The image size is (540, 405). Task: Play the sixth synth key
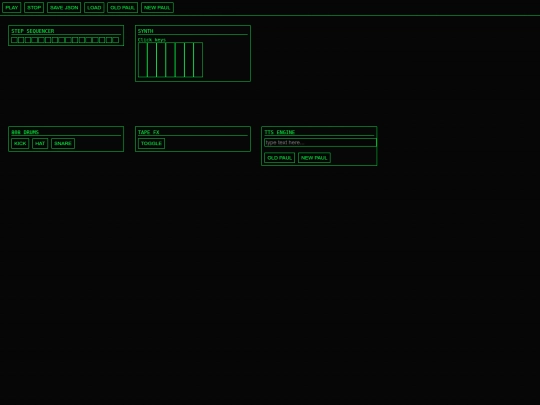tap(189, 60)
